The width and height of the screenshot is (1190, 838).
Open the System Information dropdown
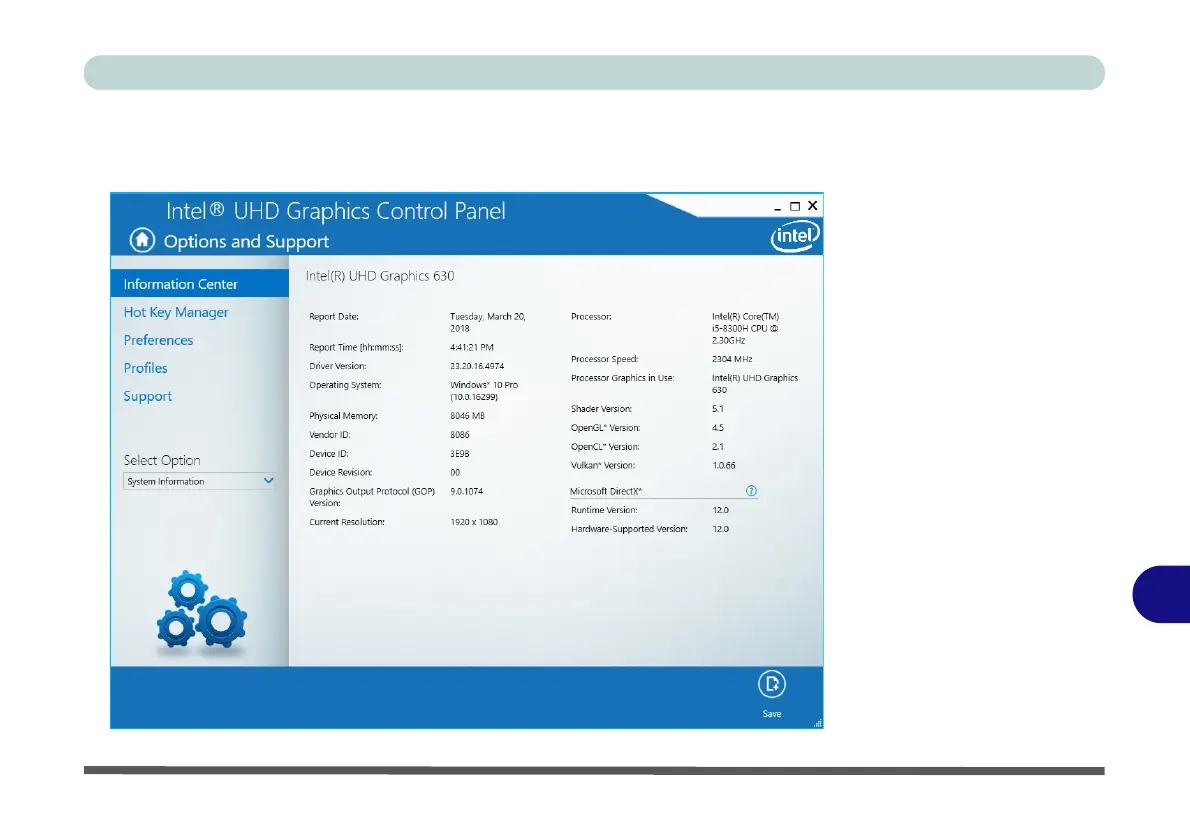point(199,481)
